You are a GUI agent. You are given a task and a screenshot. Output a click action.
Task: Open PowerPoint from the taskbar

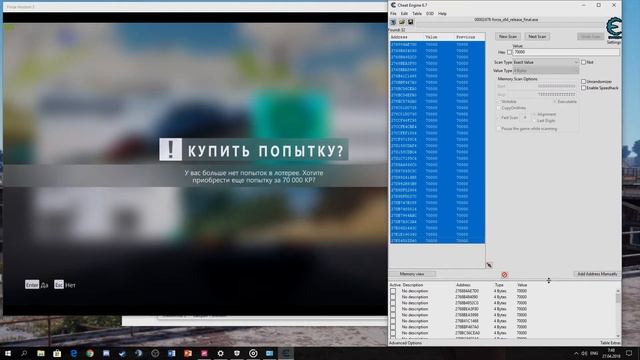click(x=188, y=353)
